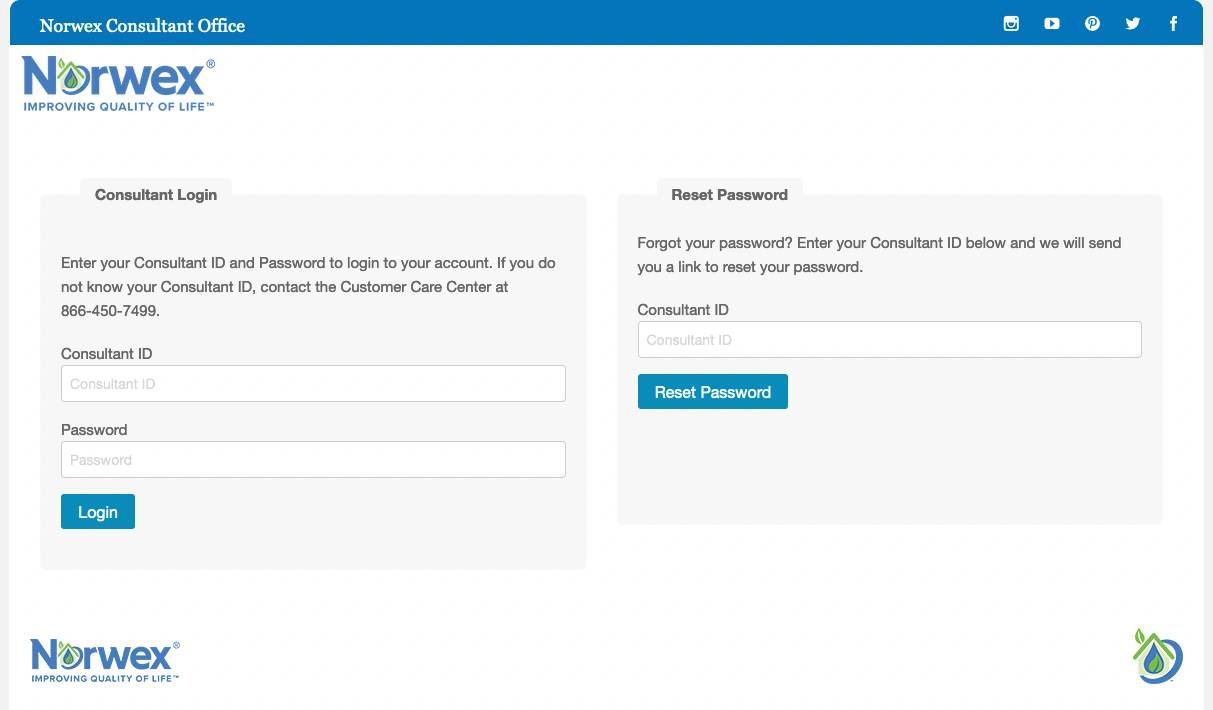This screenshot has width=1213, height=710.
Task: Select the Consultant Login panel heading
Action: [156, 195]
